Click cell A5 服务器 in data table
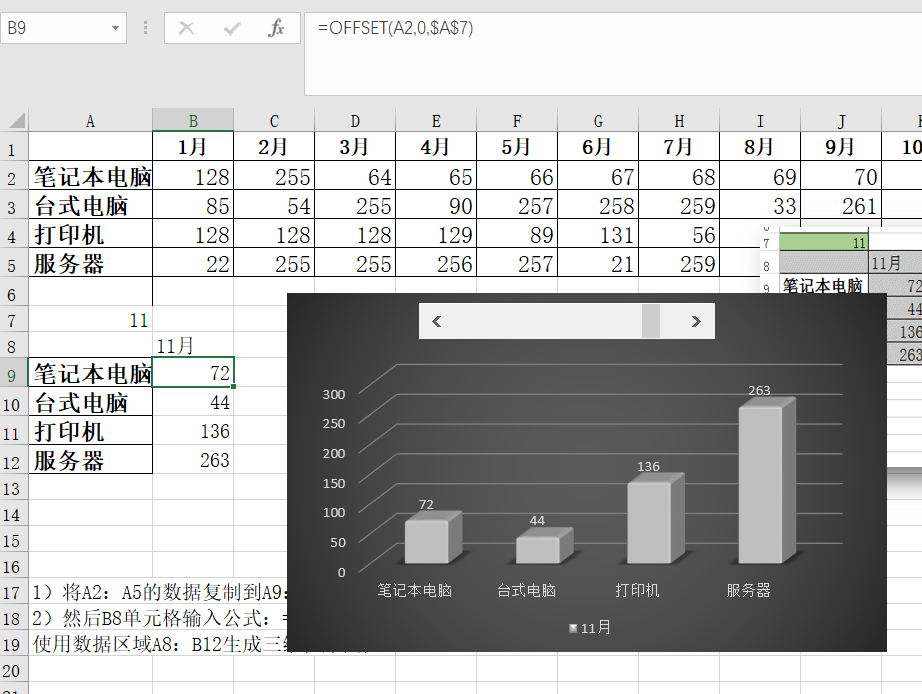The height and width of the screenshot is (694, 922). tap(91, 263)
